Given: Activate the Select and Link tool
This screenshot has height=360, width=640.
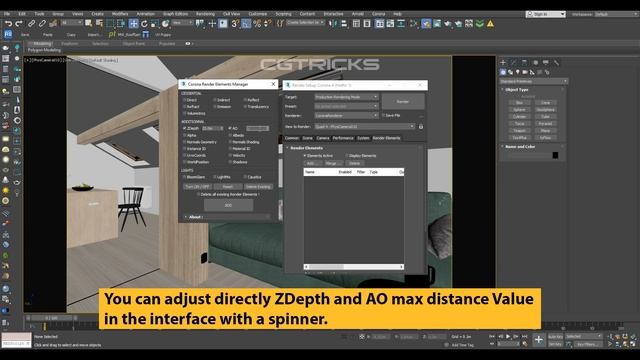Looking at the screenshot, I should click(x=31, y=24).
